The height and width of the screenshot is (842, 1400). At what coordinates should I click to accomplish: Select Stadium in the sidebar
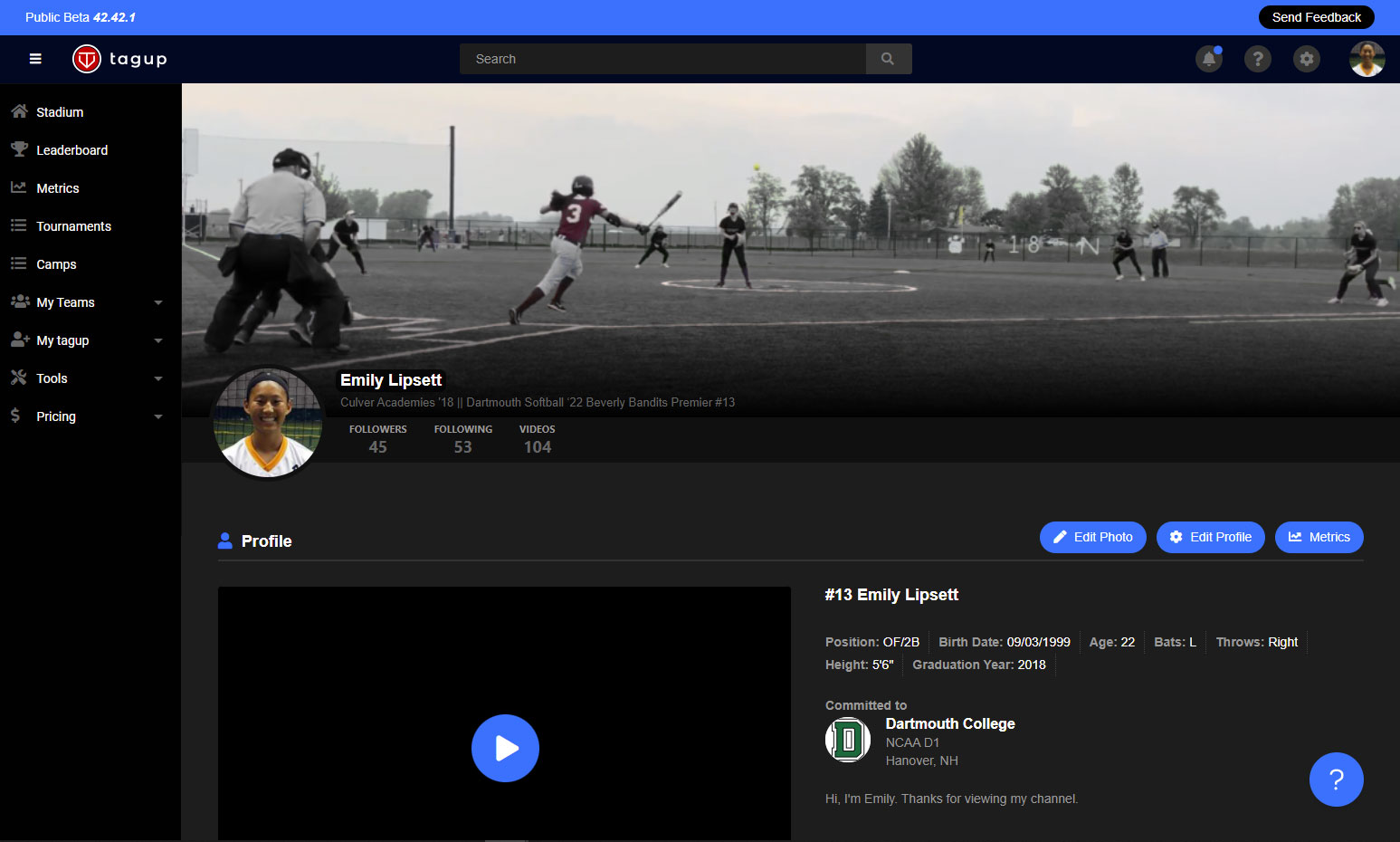[60, 112]
